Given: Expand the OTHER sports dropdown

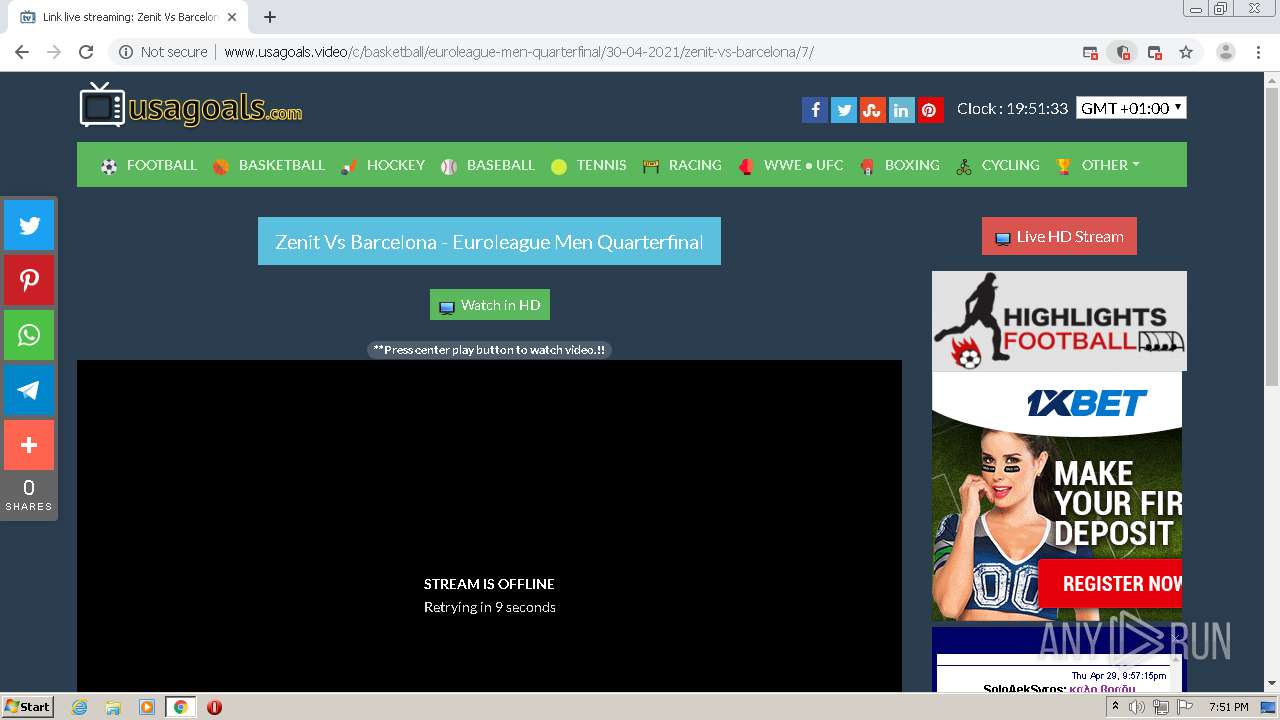Looking at the screenshot, I should pos(1098,165).
